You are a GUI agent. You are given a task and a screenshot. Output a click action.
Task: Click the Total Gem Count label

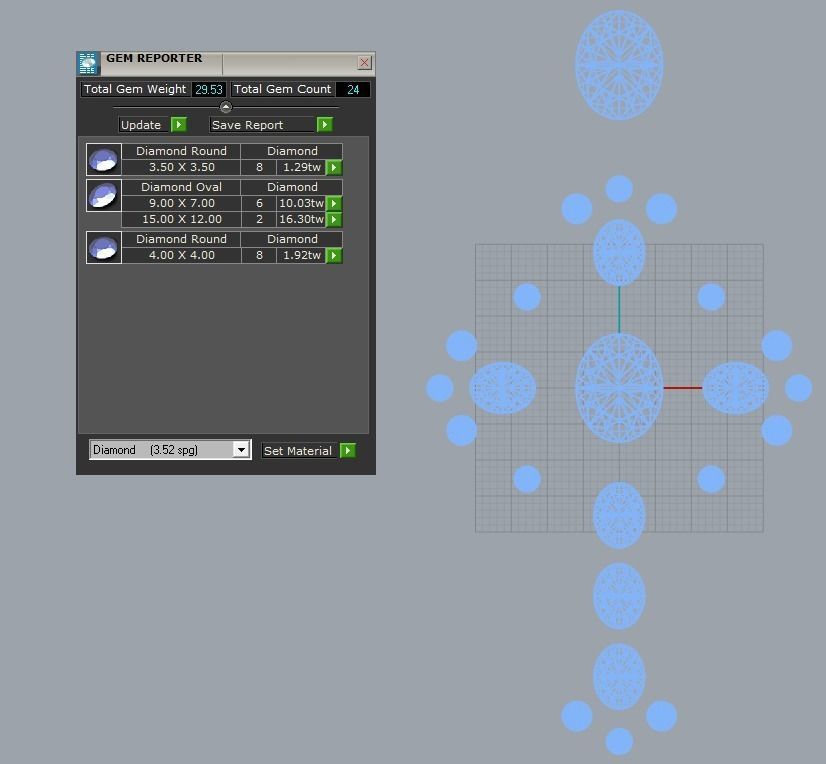(282, 89)
